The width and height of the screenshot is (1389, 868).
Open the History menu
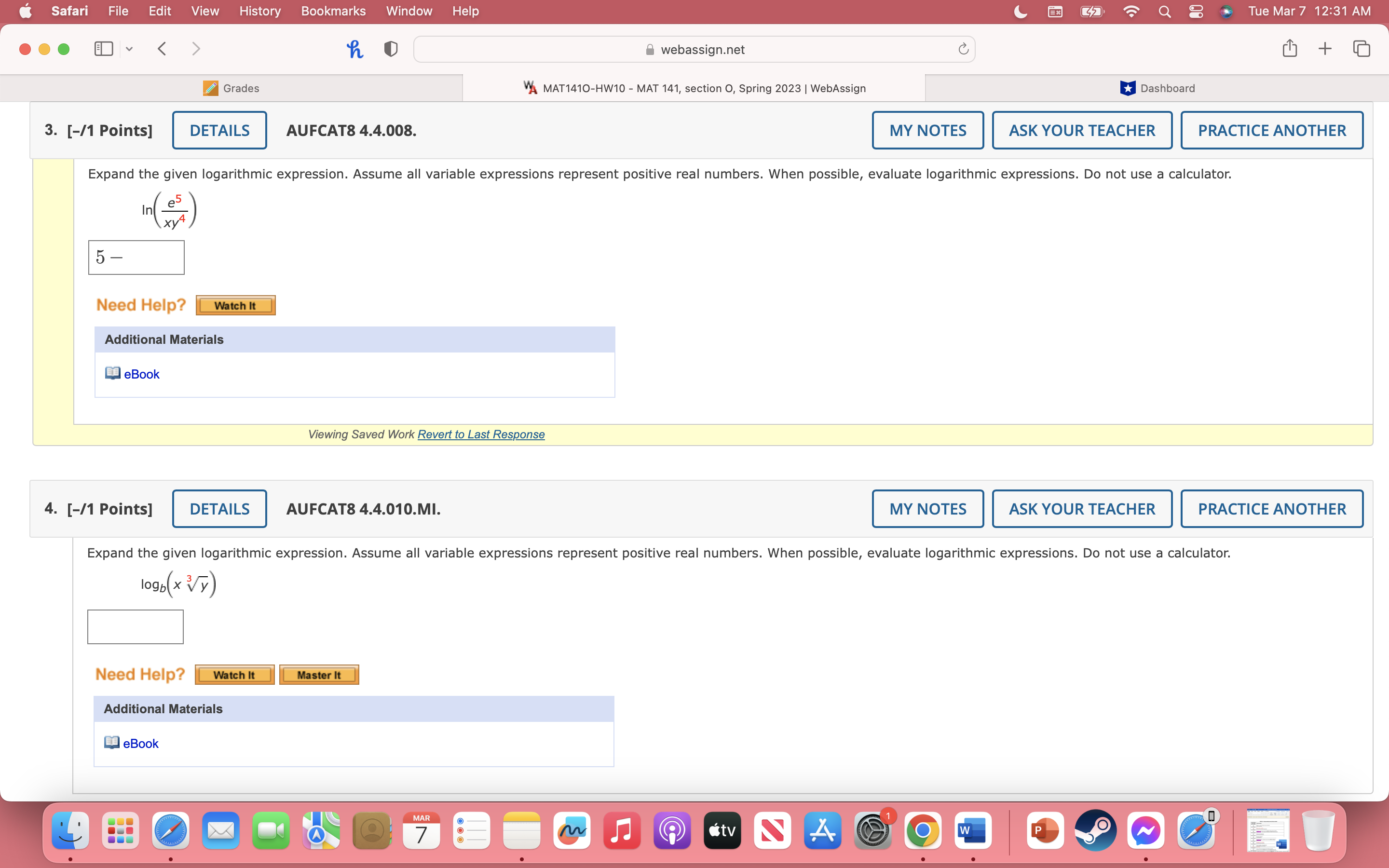click(x=259, y=11)
